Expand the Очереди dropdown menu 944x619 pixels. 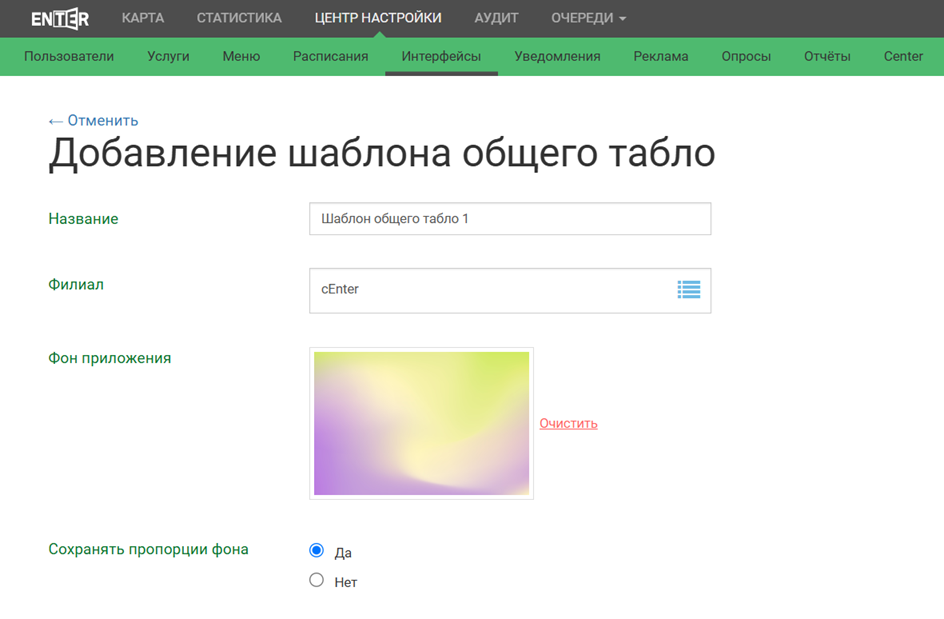588,18
